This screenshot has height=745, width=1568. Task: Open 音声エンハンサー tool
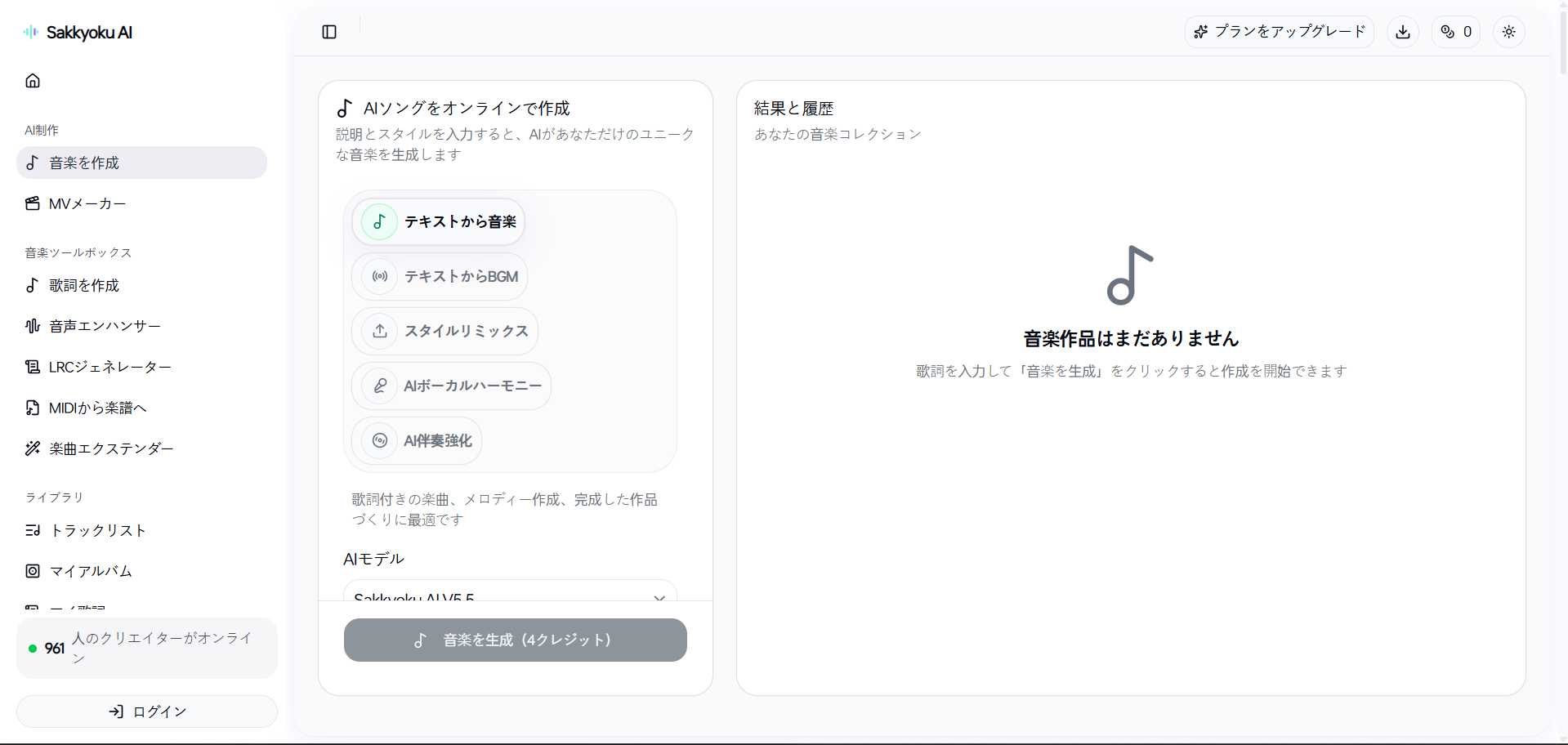141,326
